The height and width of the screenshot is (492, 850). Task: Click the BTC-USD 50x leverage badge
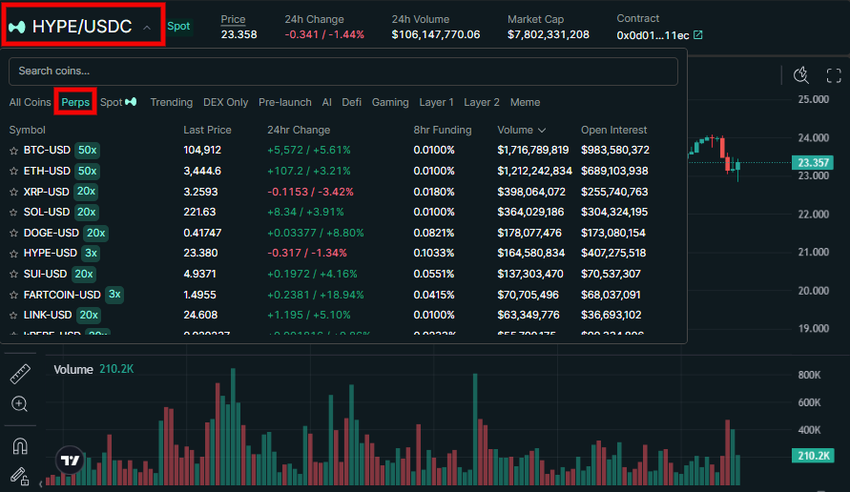click(x=87, y=150)
